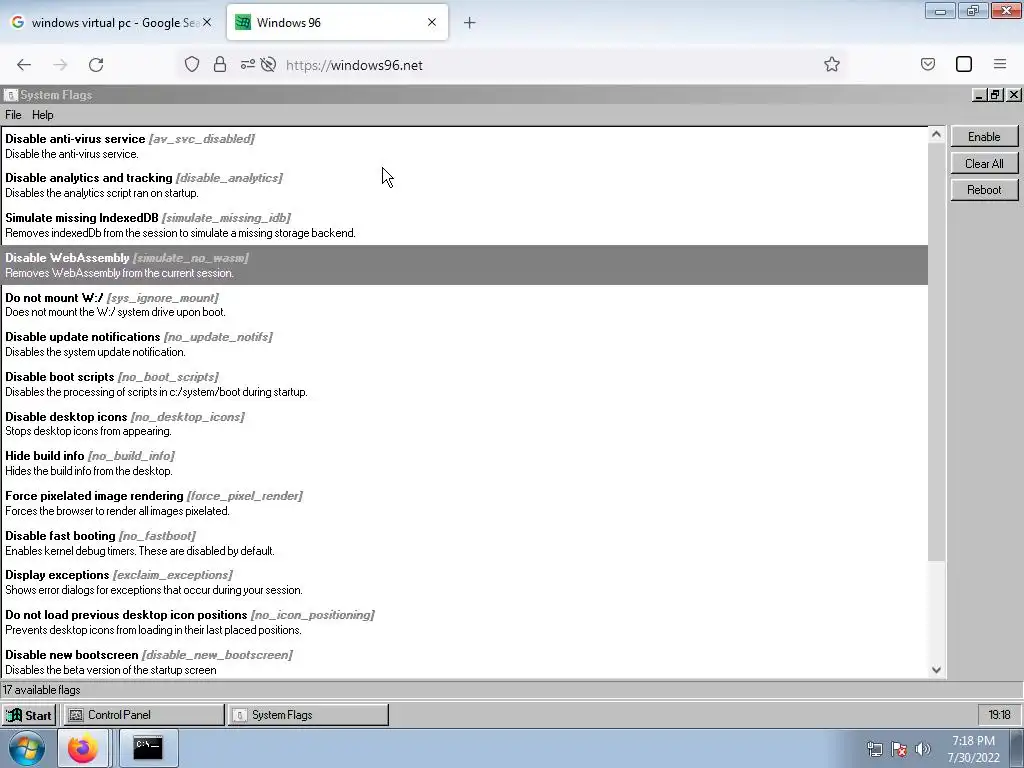
Task: Click the Windows 96 clock showing 19:18
Action: 999,715
